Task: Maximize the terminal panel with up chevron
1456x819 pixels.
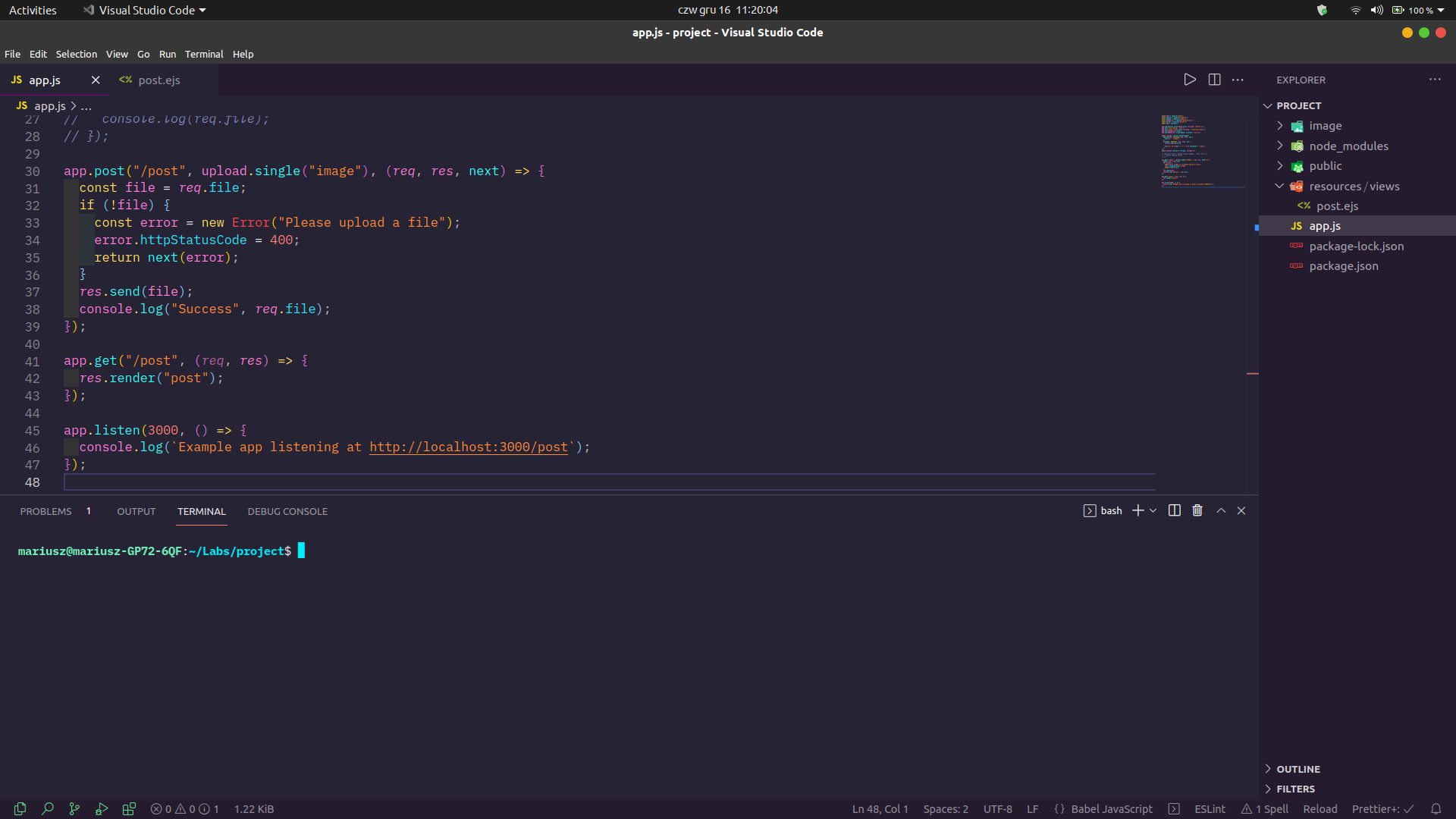Action: [x=1221, y=511]
